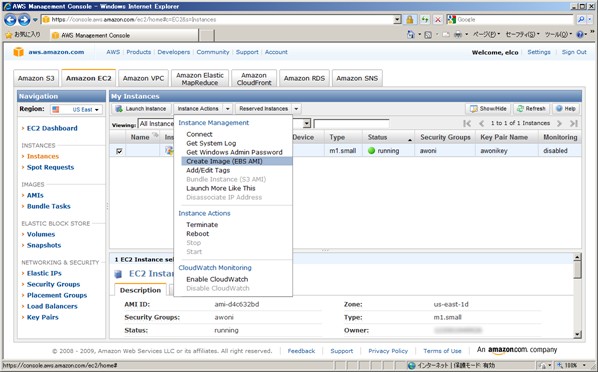
Task: Go back with the browser Back arrow
Action: [x=10, y=19]
